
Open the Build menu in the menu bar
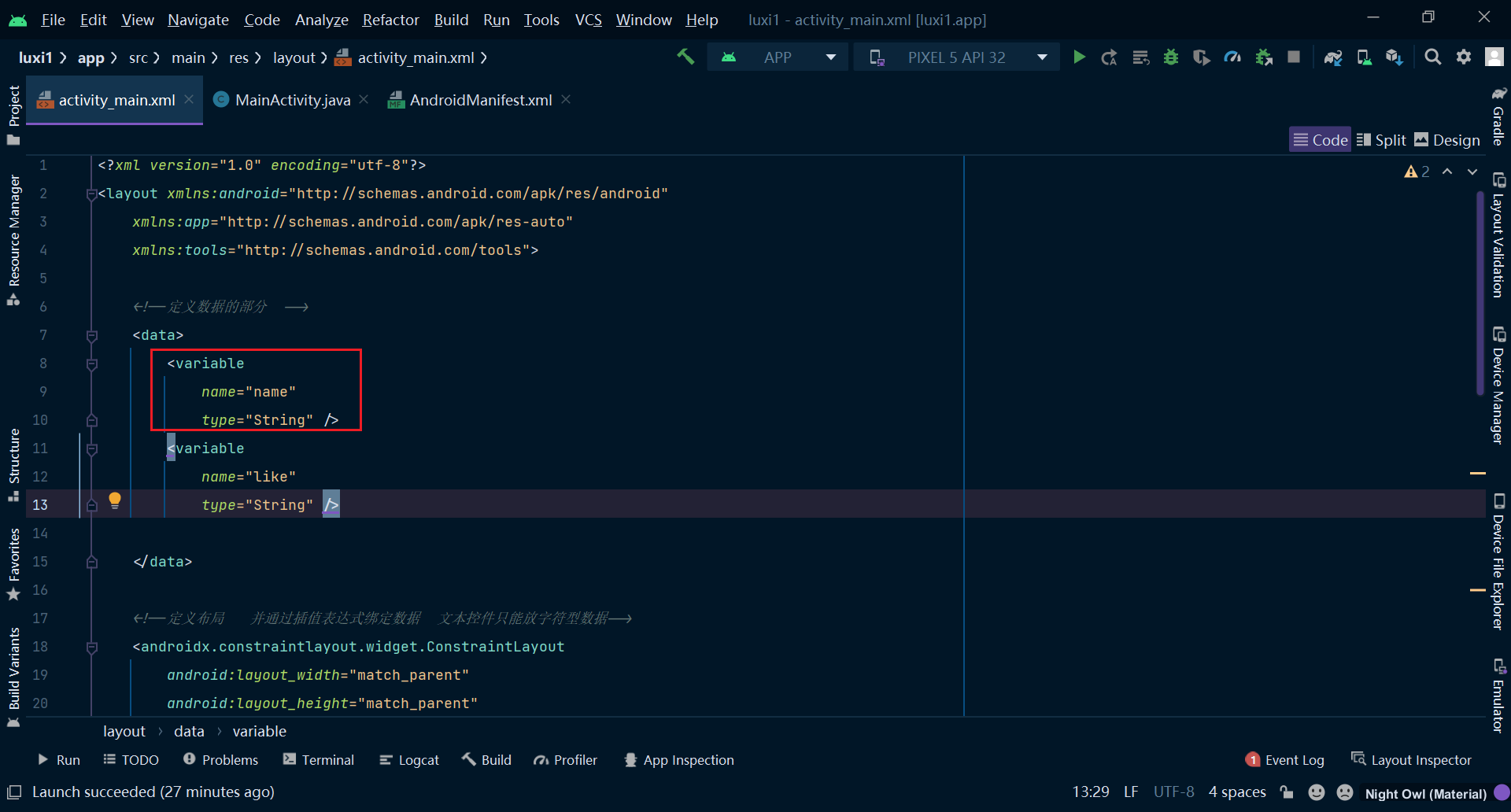pos(451,20)
